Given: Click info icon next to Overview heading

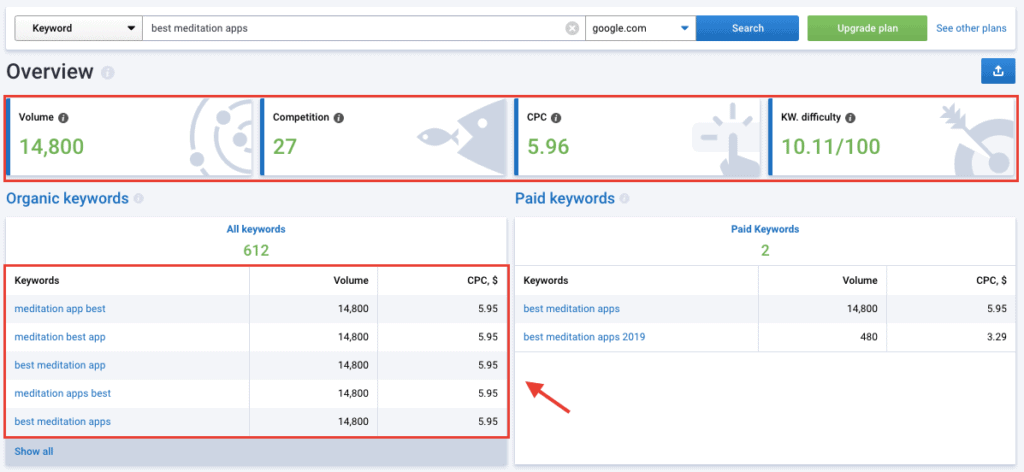Looking at the screenshot, I should 108,72.
